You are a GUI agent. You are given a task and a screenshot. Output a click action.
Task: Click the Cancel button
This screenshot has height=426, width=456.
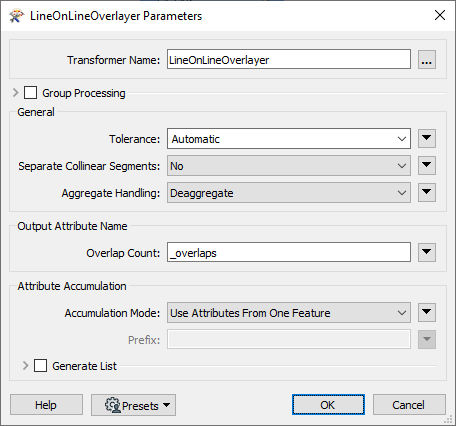click(x=409, y=405)
